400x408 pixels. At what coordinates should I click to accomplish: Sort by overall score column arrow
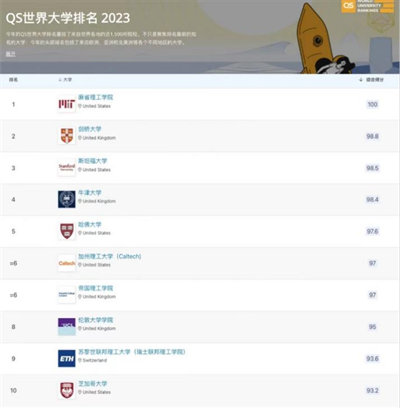[x=361, y=80]
